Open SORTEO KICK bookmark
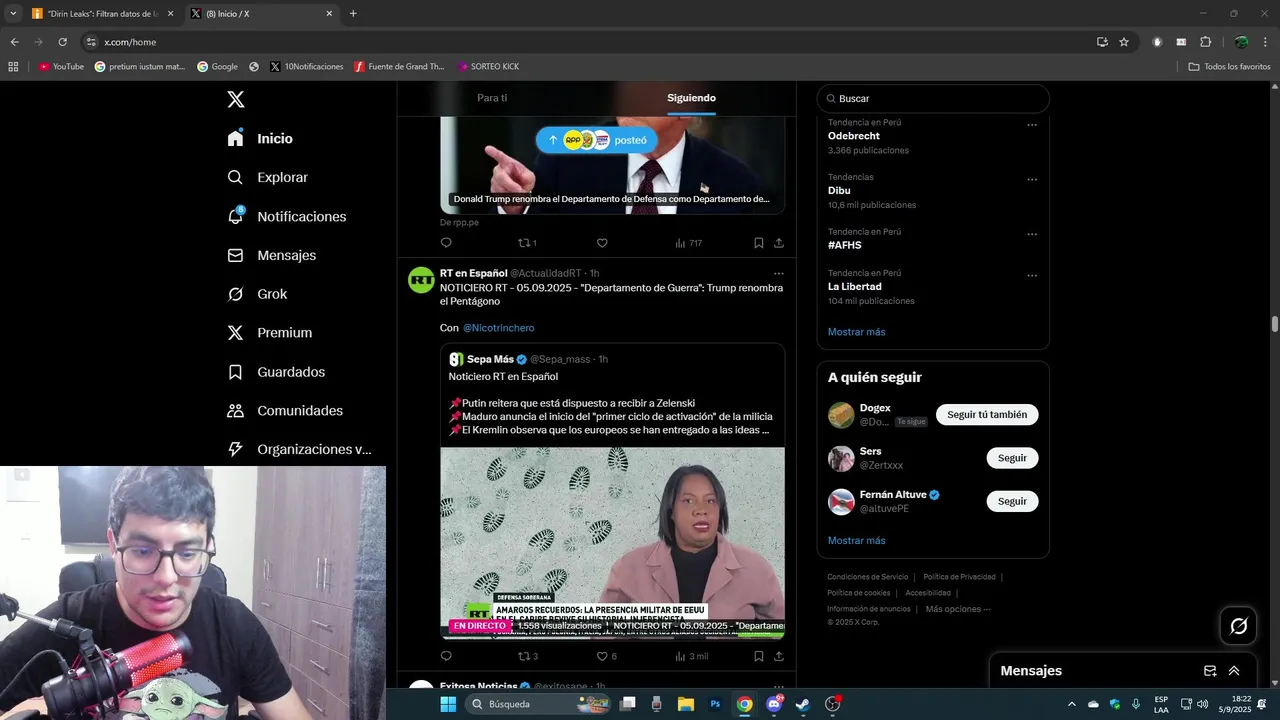 [x=488, y=67]
